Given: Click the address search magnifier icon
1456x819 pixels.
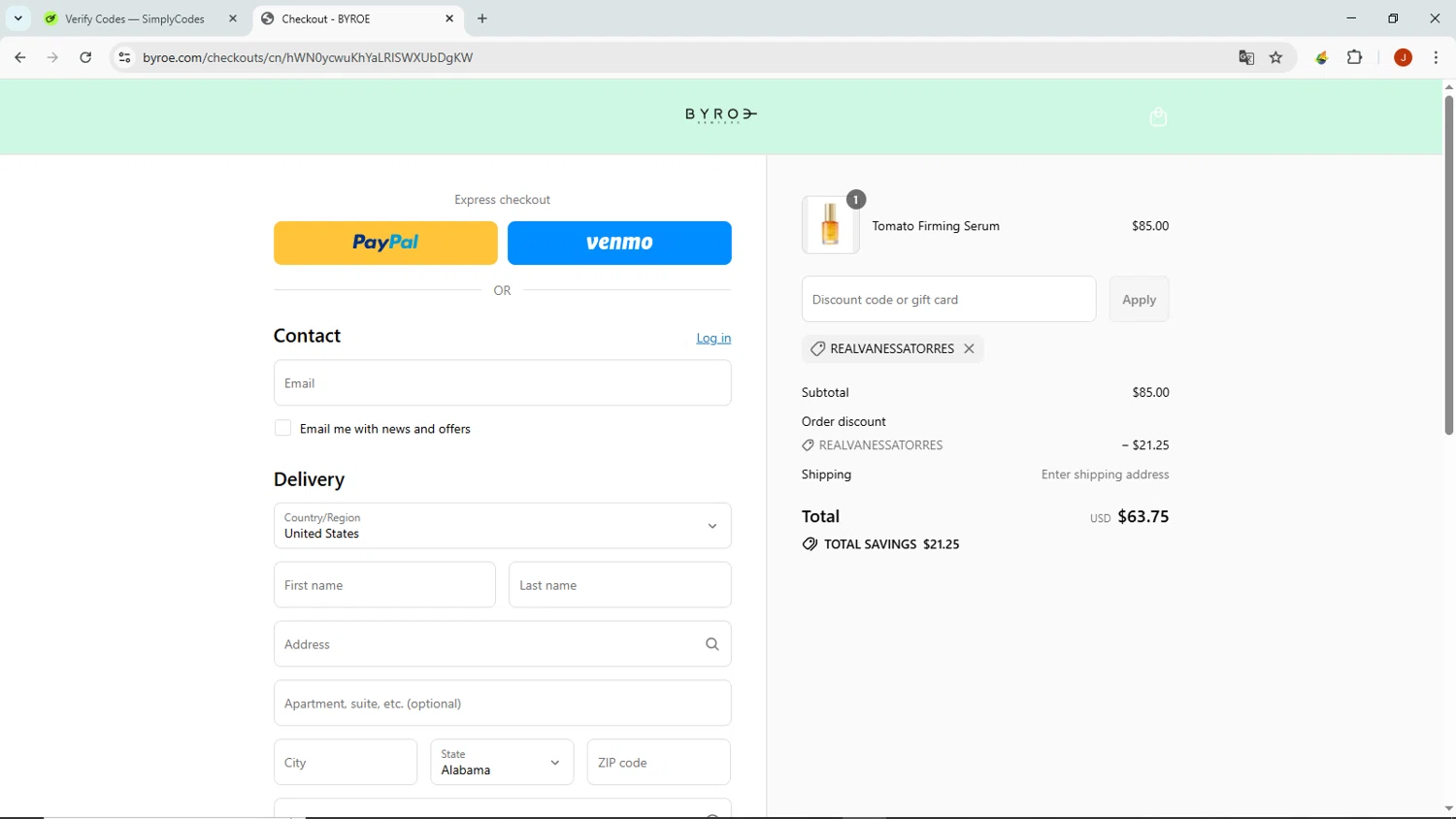Looking at the screenshot, I should pos(712,644).
